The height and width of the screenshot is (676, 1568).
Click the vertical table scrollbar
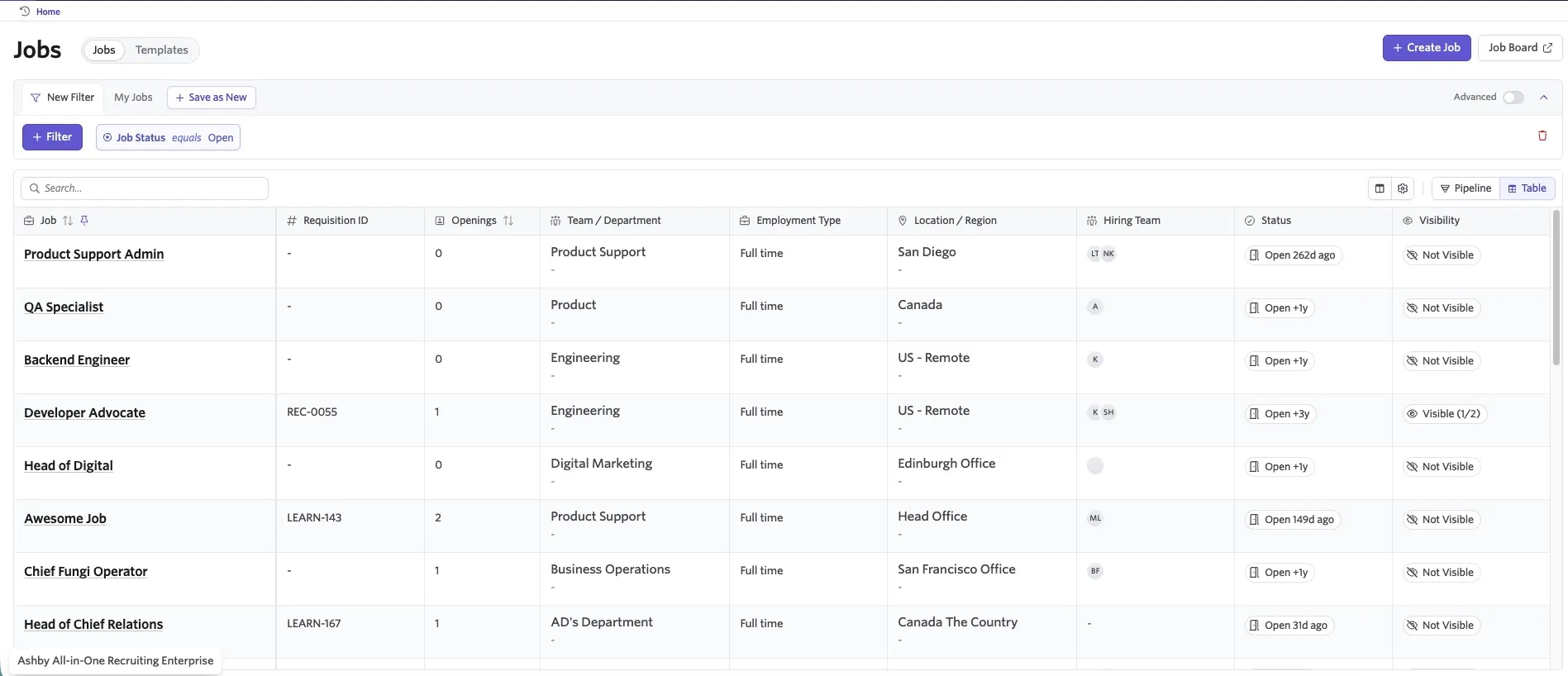point(1556,288)
